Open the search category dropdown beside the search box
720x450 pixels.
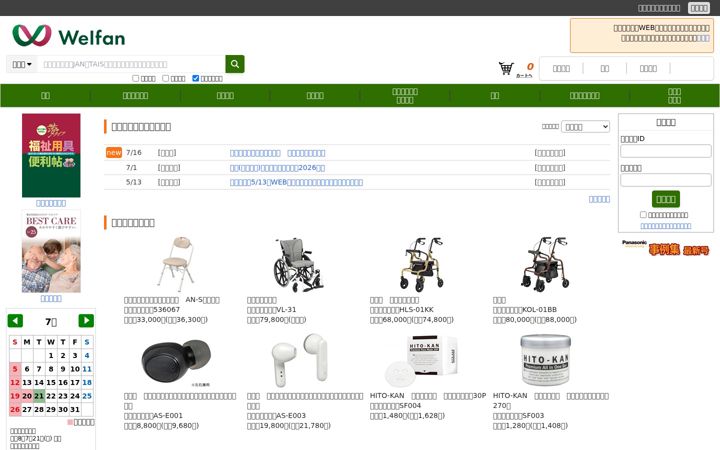click(22, 64)
